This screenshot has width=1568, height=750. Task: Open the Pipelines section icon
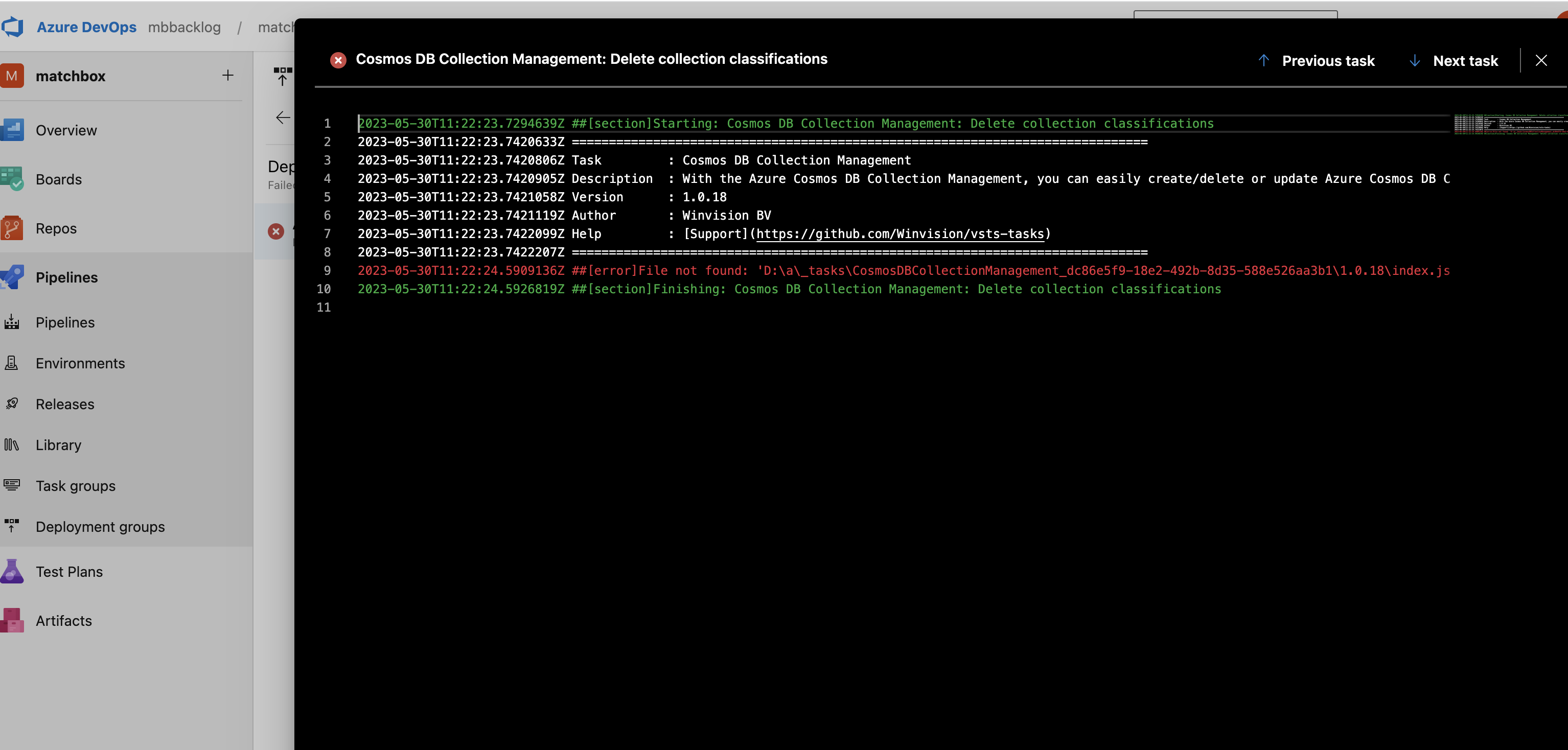click(x=13, y=277)
